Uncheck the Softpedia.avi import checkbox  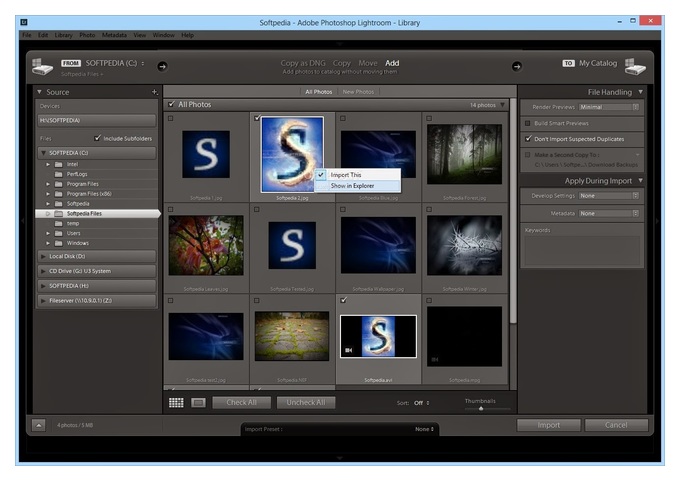[x=343, y=300]
